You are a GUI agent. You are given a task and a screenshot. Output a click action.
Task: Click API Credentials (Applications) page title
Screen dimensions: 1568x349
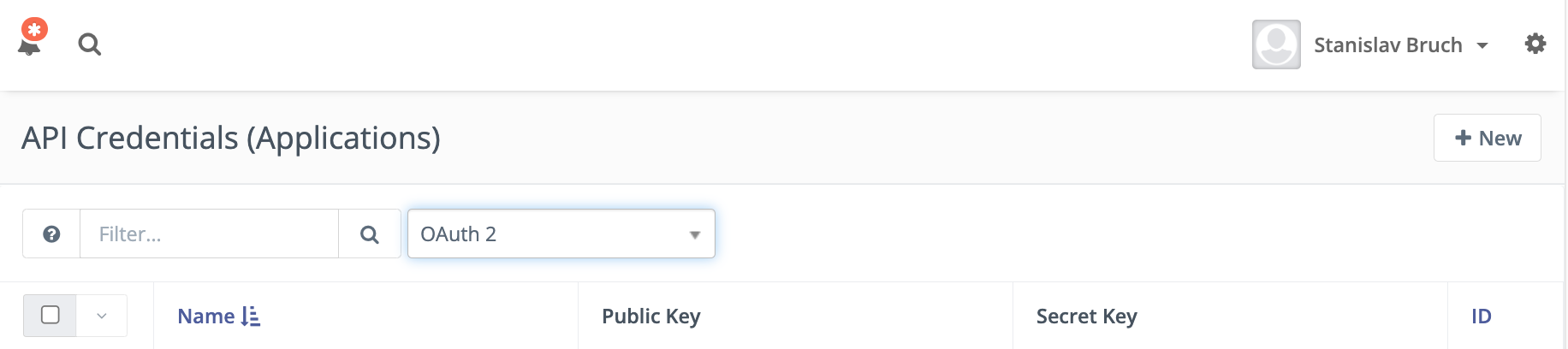[x=231, y=138]
